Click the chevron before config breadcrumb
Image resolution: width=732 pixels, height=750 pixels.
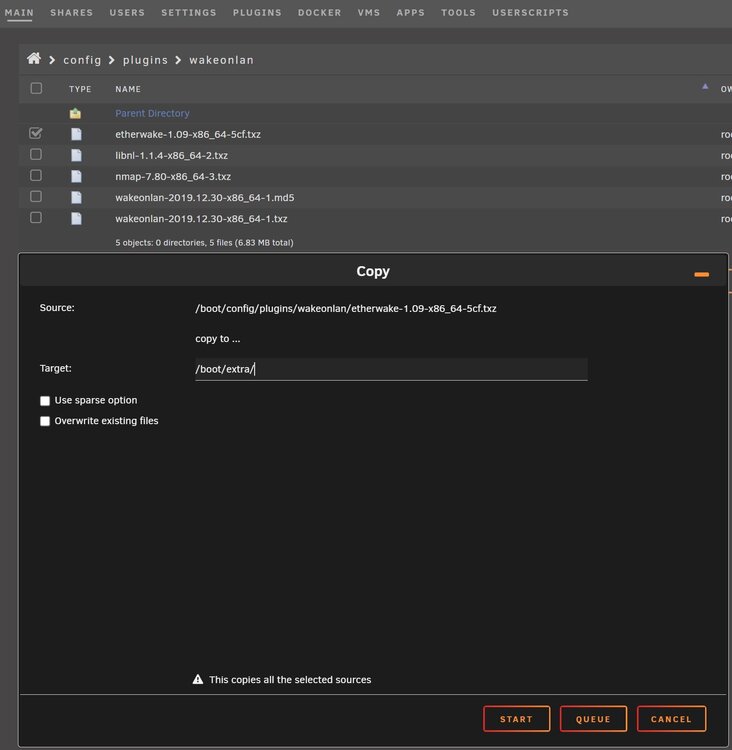pos(52,60)
